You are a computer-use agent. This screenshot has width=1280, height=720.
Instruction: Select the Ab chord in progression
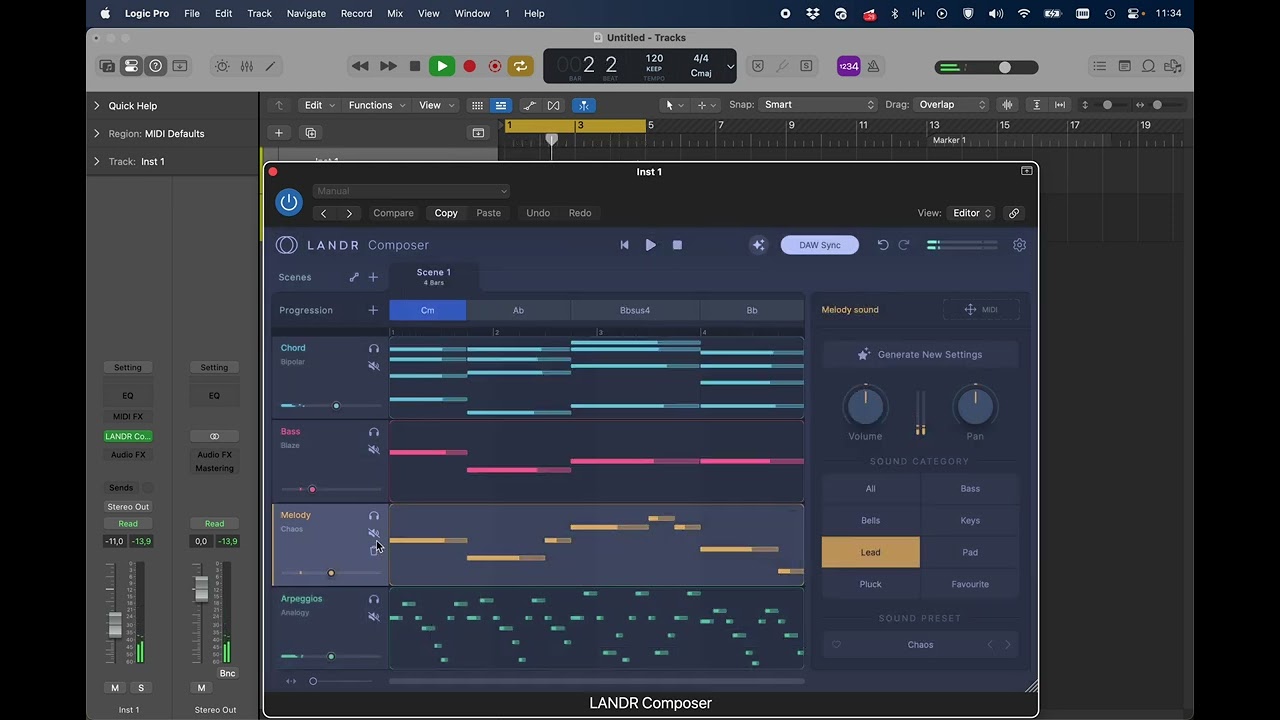tap(518, 310)
